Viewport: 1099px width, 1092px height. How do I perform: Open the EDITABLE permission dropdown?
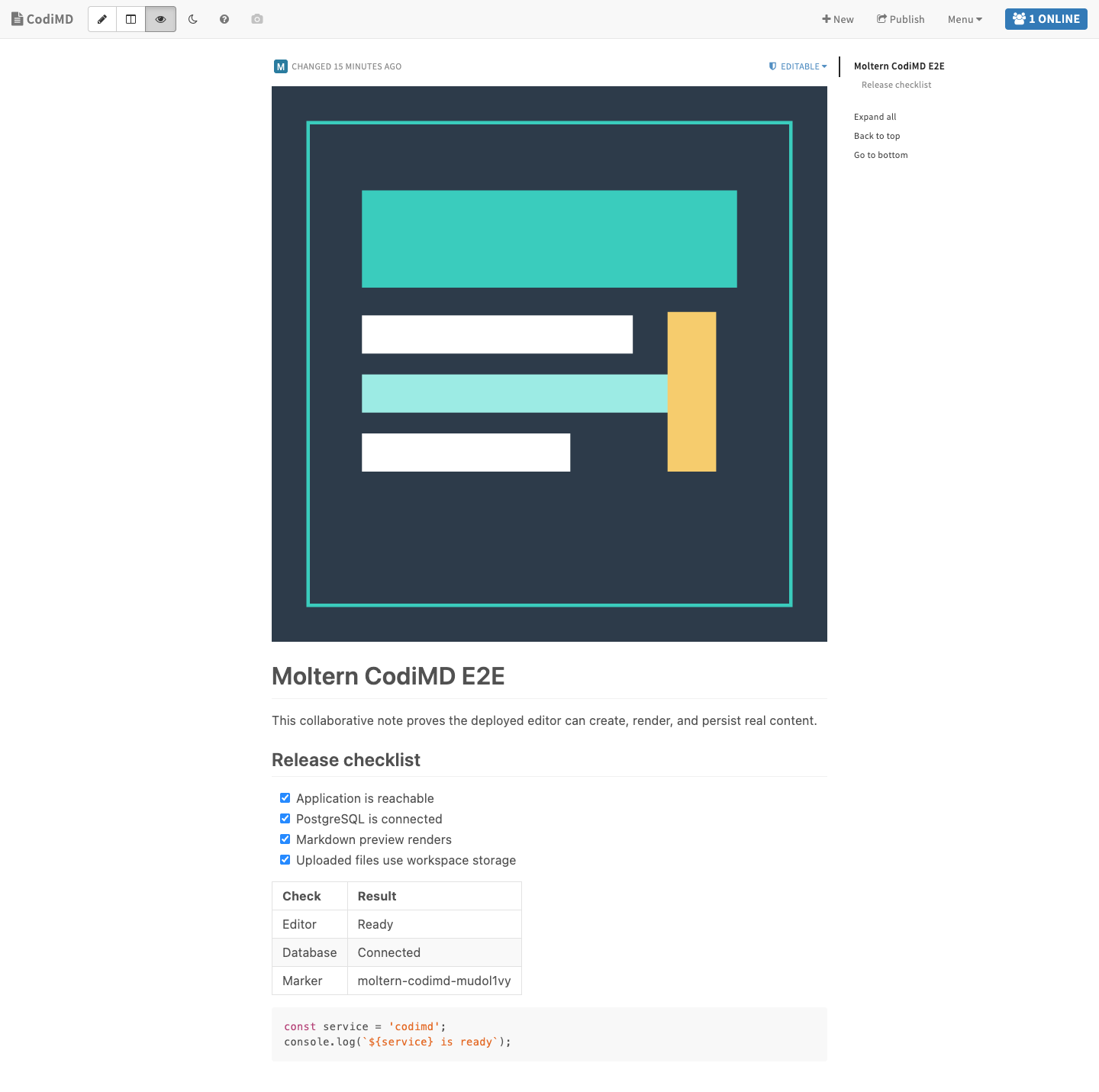(x=798, y=66)
